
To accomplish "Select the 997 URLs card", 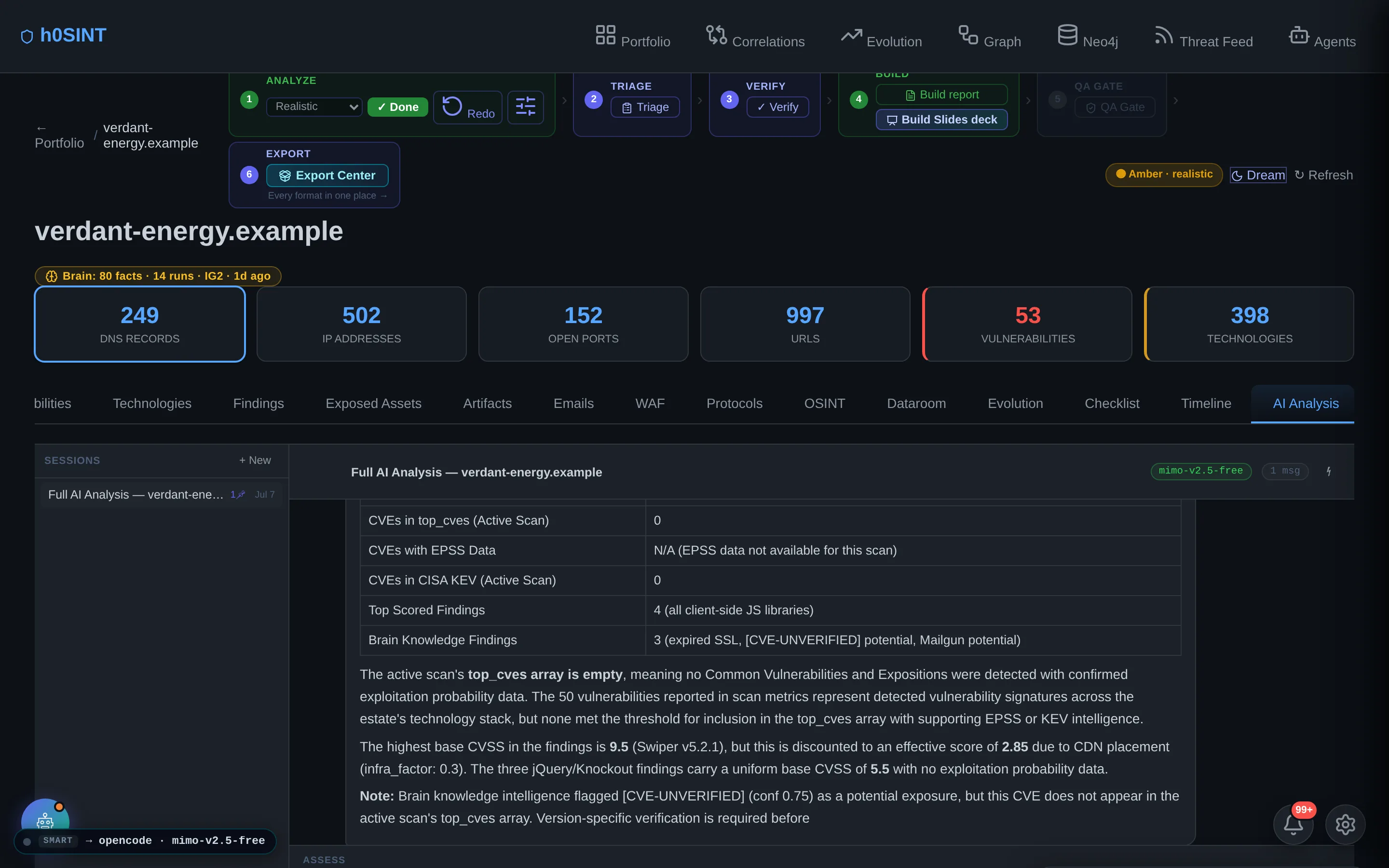I will (804, 324).
